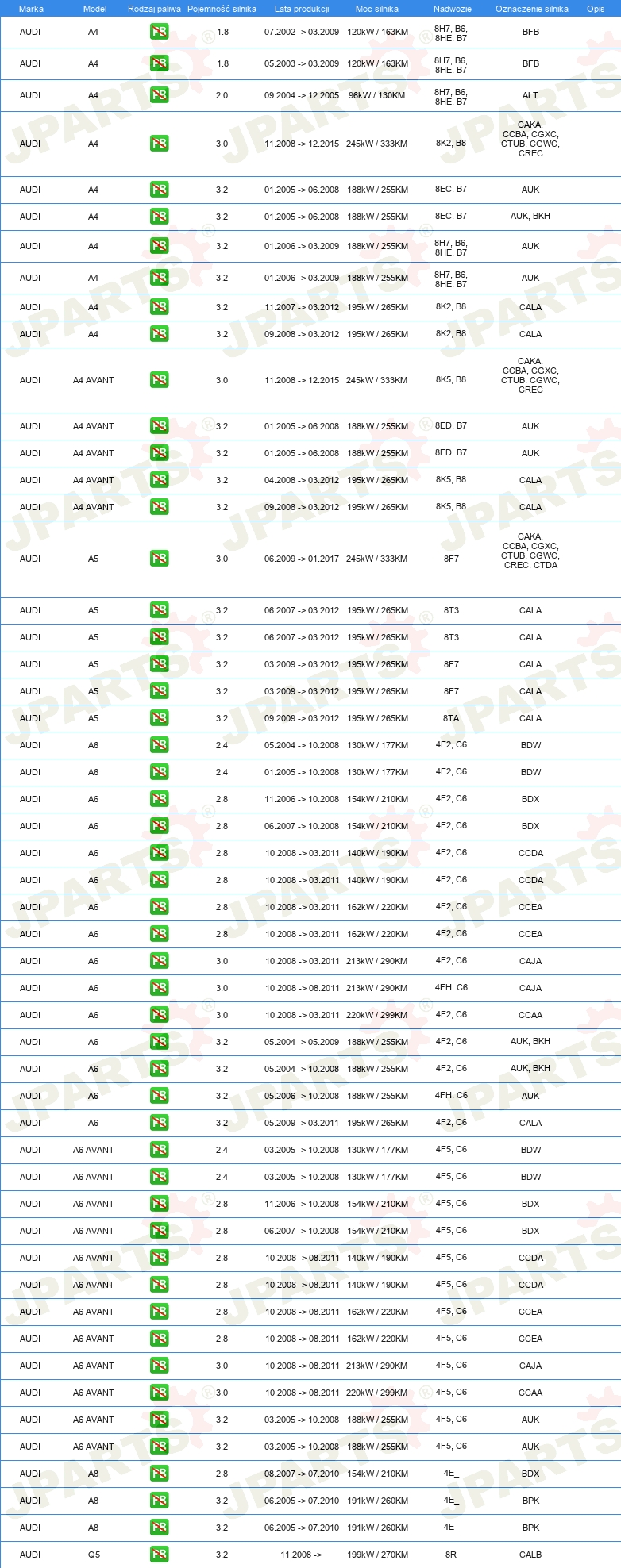
Task: Click the Moc silnika column header
Action: click(377, 9)
